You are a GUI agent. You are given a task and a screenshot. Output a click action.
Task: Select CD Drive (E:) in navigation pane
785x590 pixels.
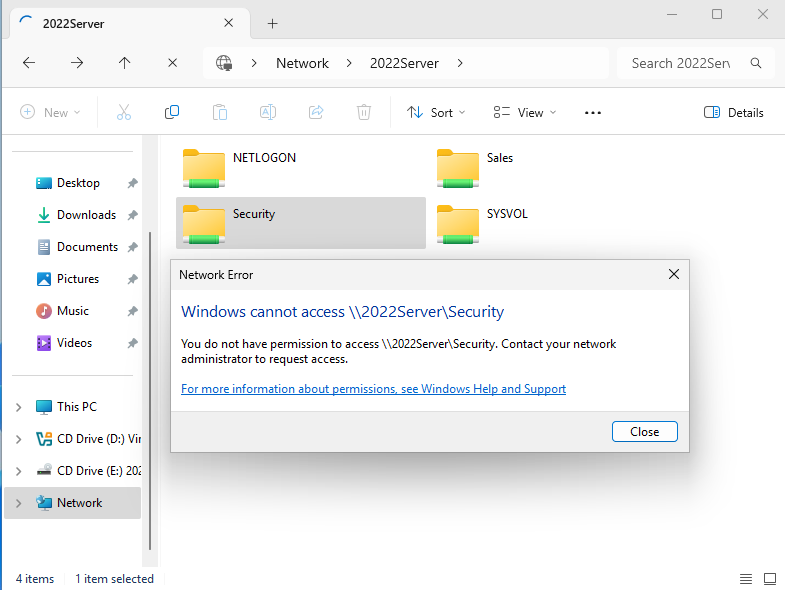(88, 471)
